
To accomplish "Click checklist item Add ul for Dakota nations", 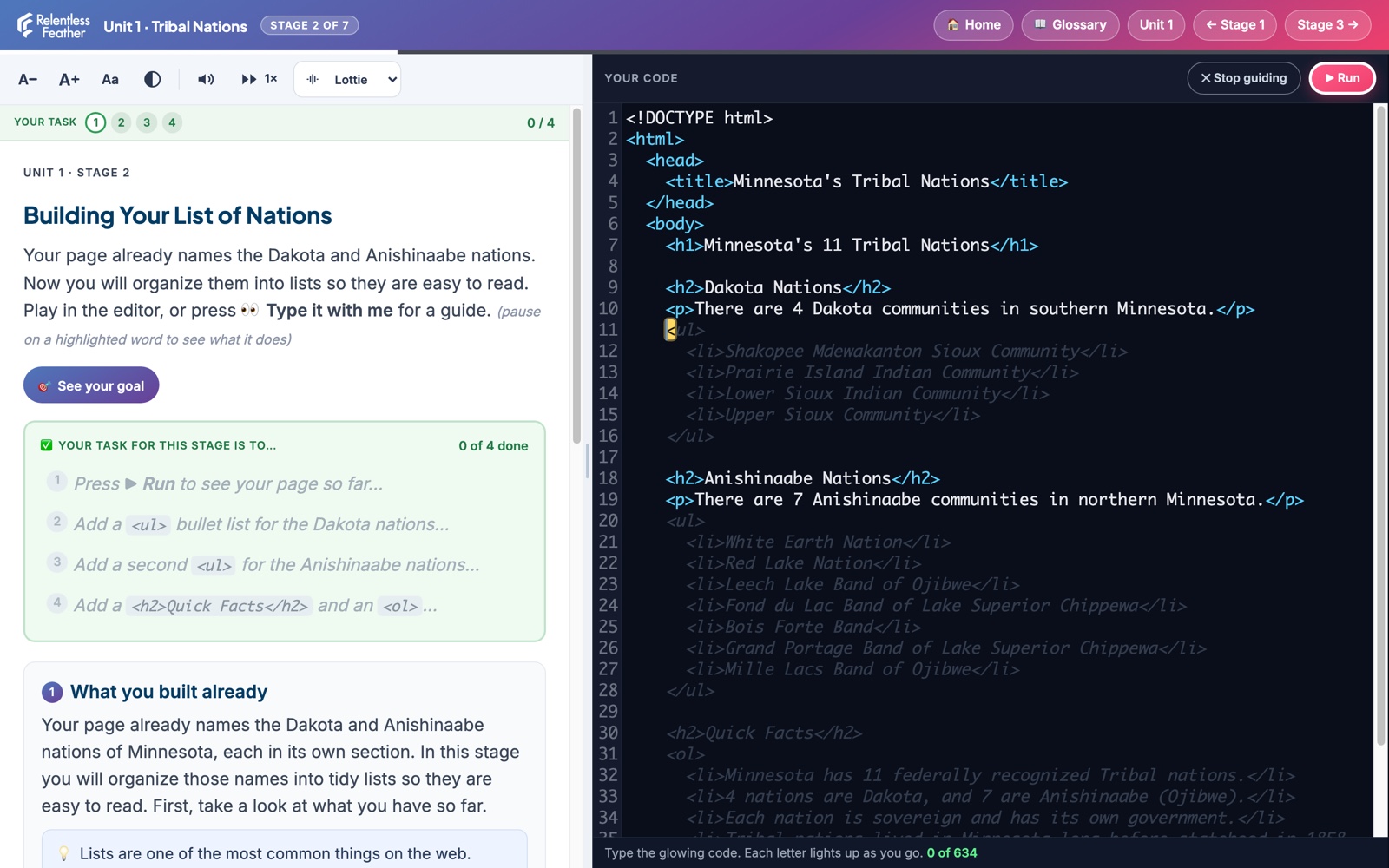I will [285, 524].
